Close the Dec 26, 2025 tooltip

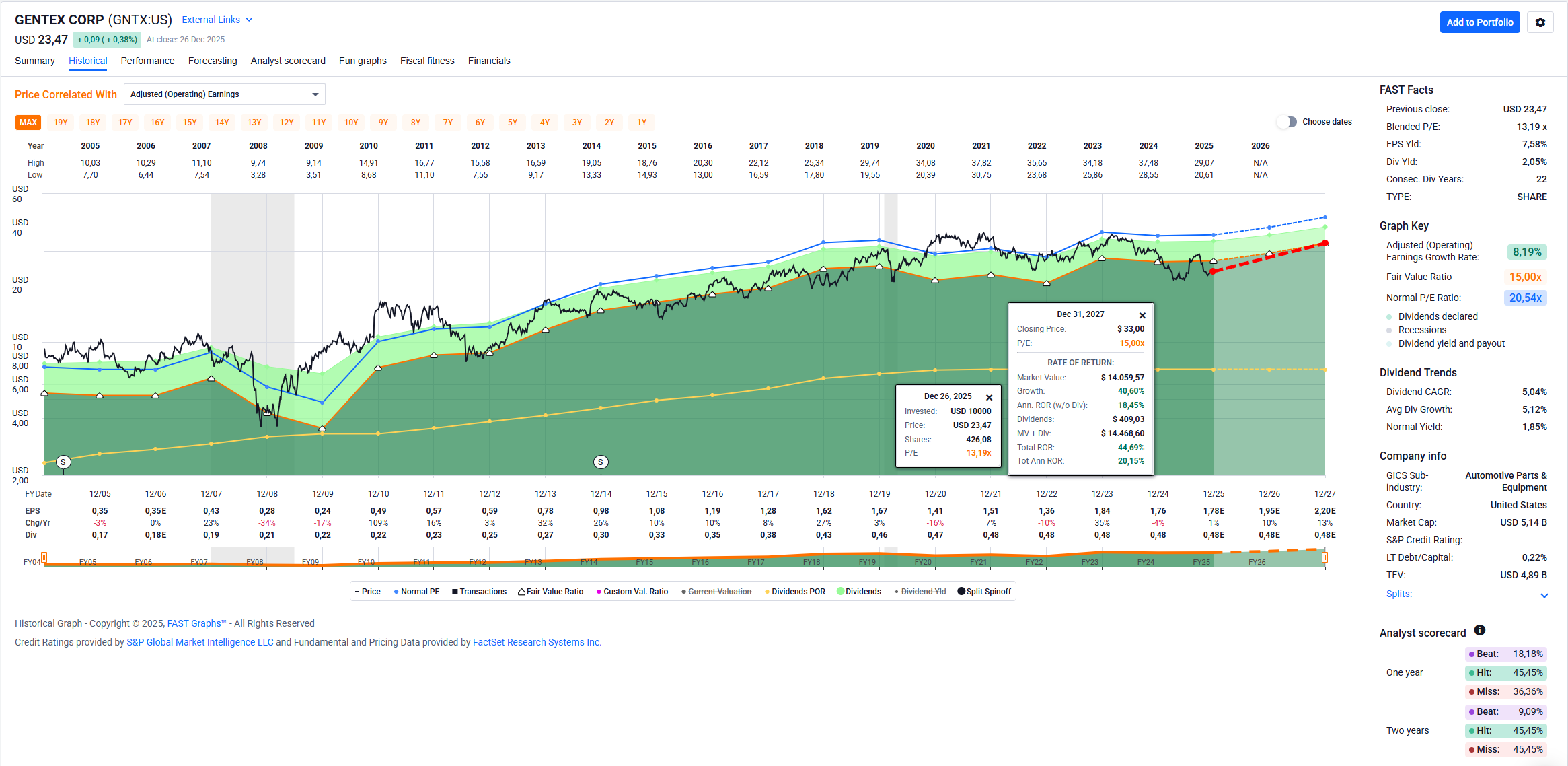(989, 397)
